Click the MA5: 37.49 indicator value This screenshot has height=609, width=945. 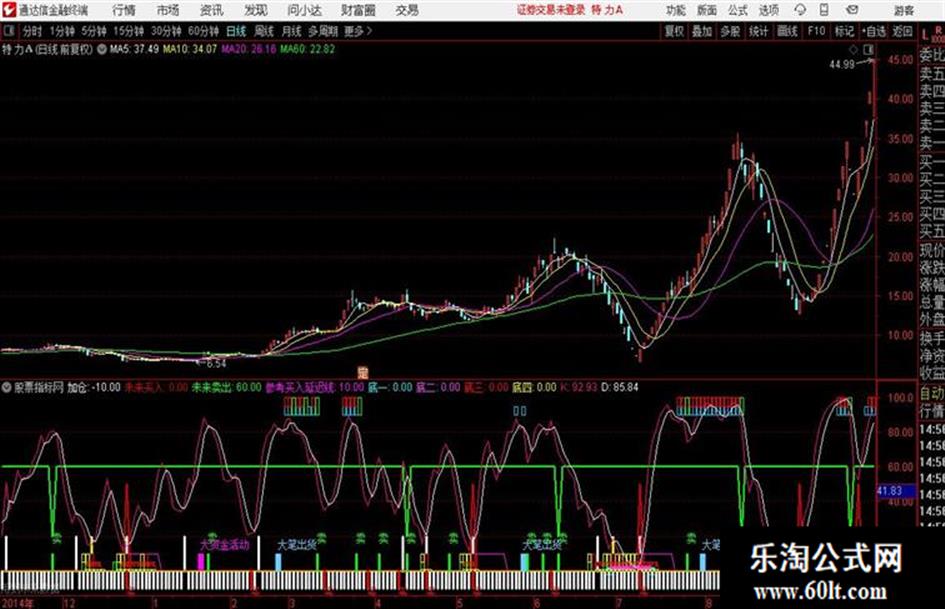click(x=134, y=49)
